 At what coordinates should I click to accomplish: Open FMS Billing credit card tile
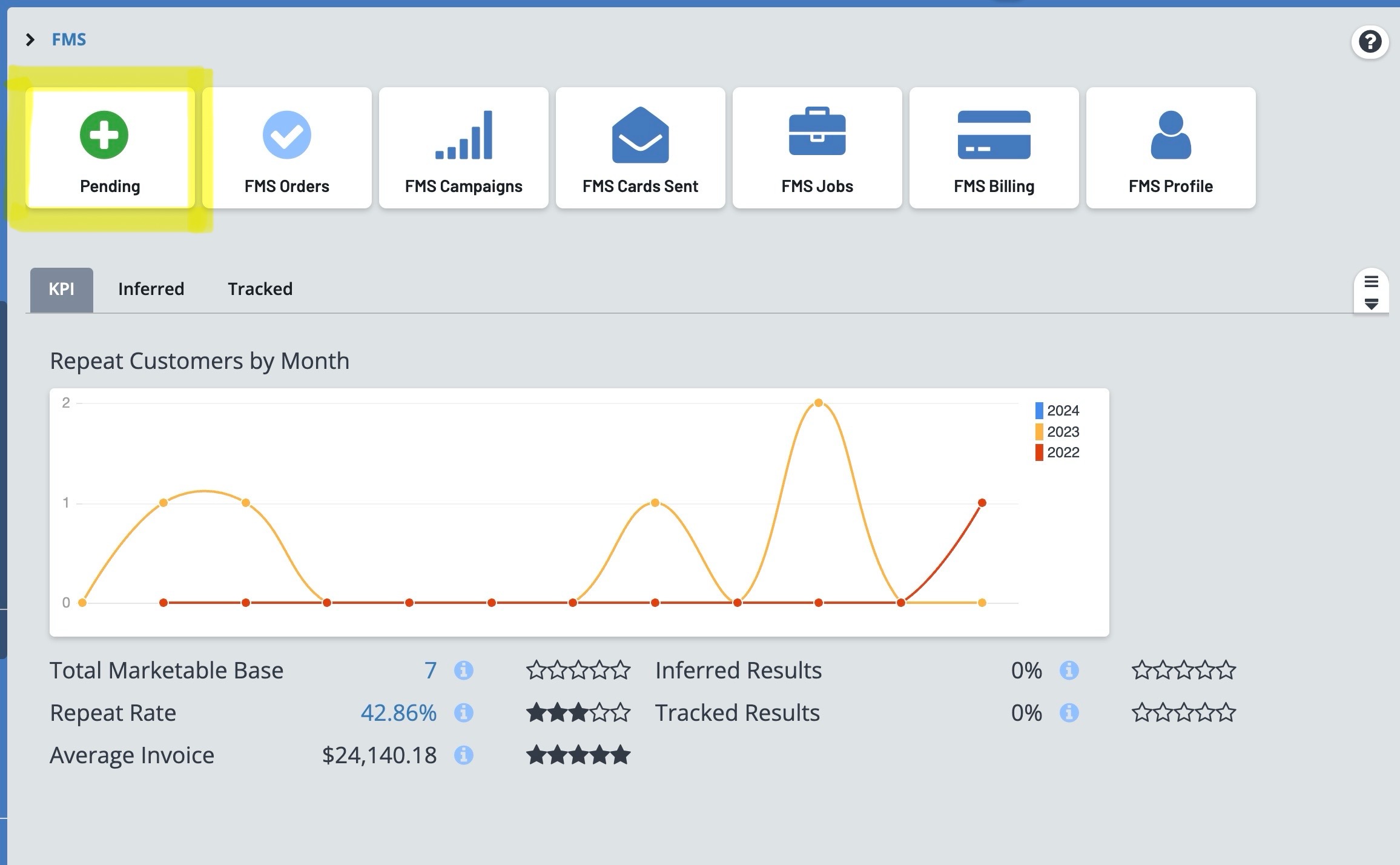tap(994, 148)
